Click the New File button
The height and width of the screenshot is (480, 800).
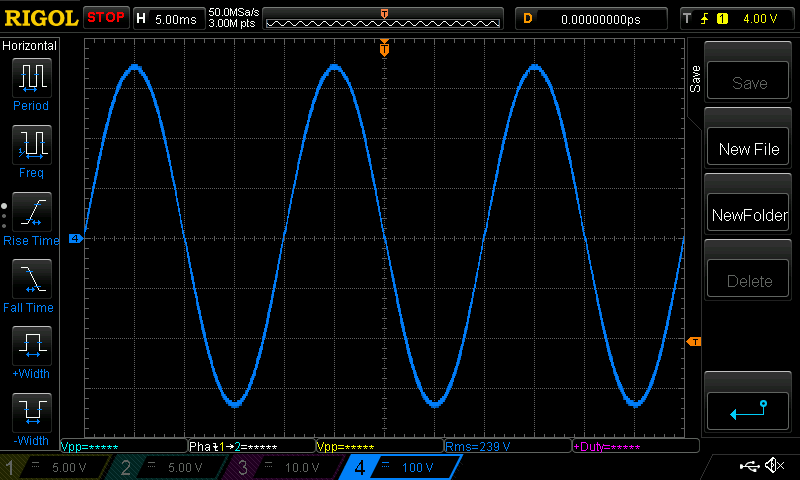pos(749,149)
